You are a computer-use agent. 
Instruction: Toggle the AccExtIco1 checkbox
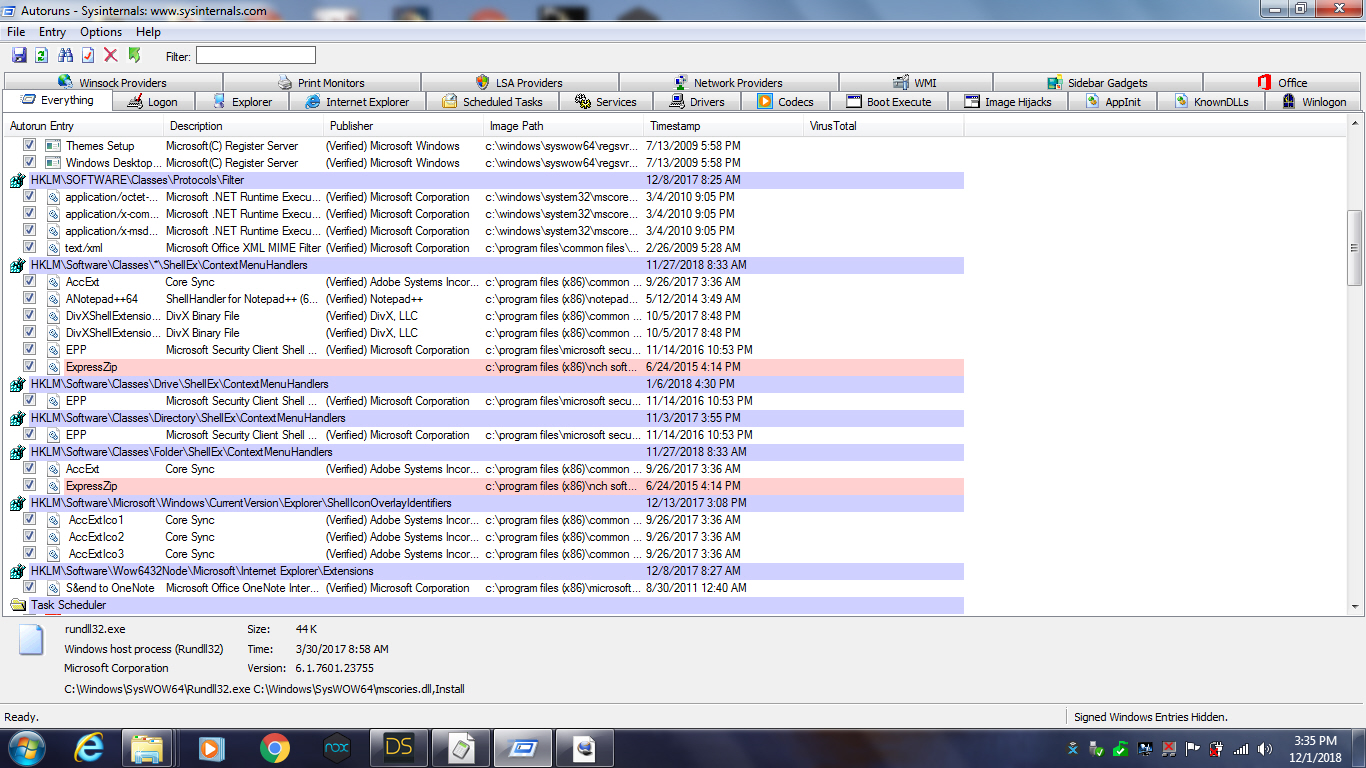tap(30, 520)
